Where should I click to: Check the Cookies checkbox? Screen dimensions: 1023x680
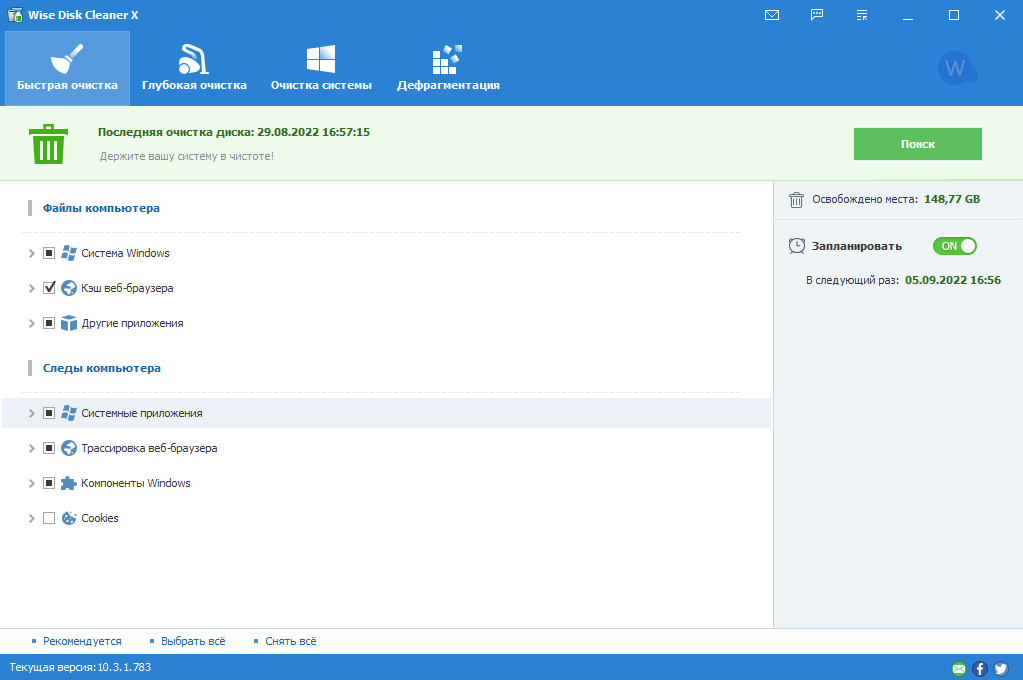pyautogui.click(x=49, y=518)
